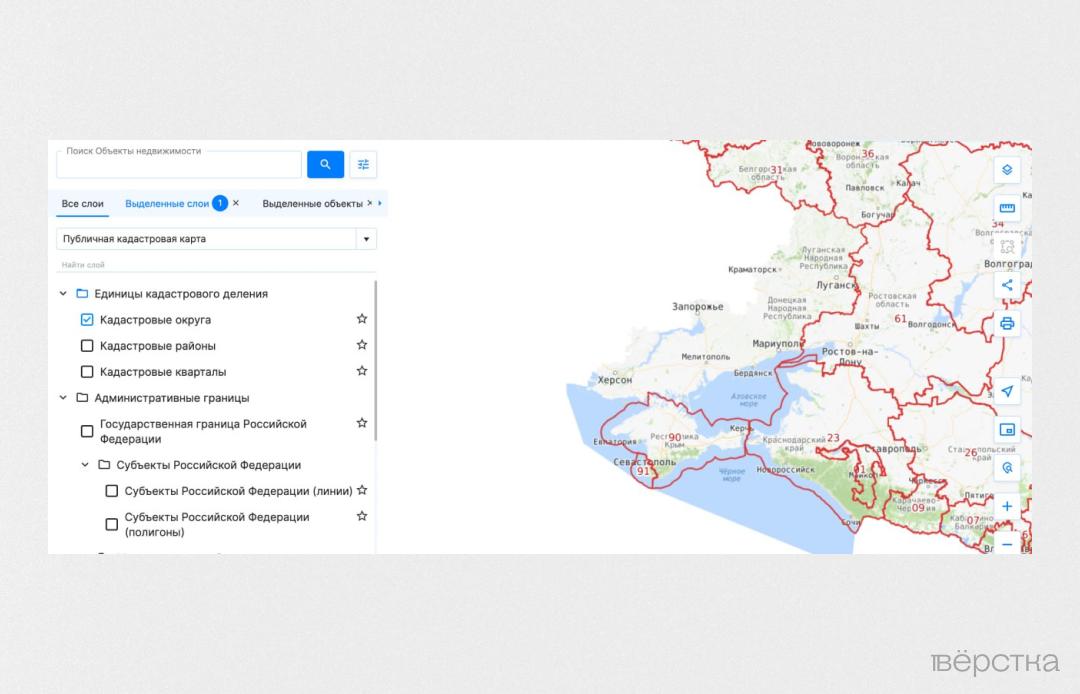Viewport: 1080px width, 694px height.
Task: Collapse the Административные границы folder
Action: click(x=64, y=398)
